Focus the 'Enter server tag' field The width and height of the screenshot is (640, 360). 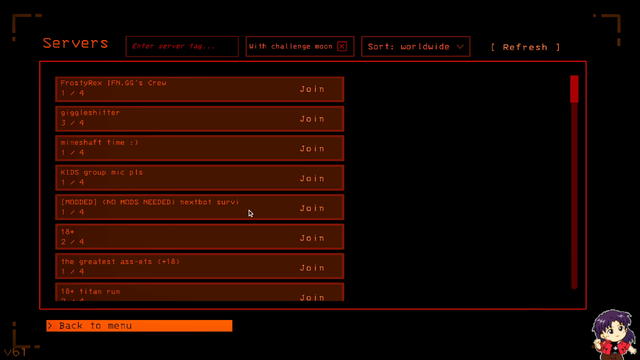click(x=182, y=46)
